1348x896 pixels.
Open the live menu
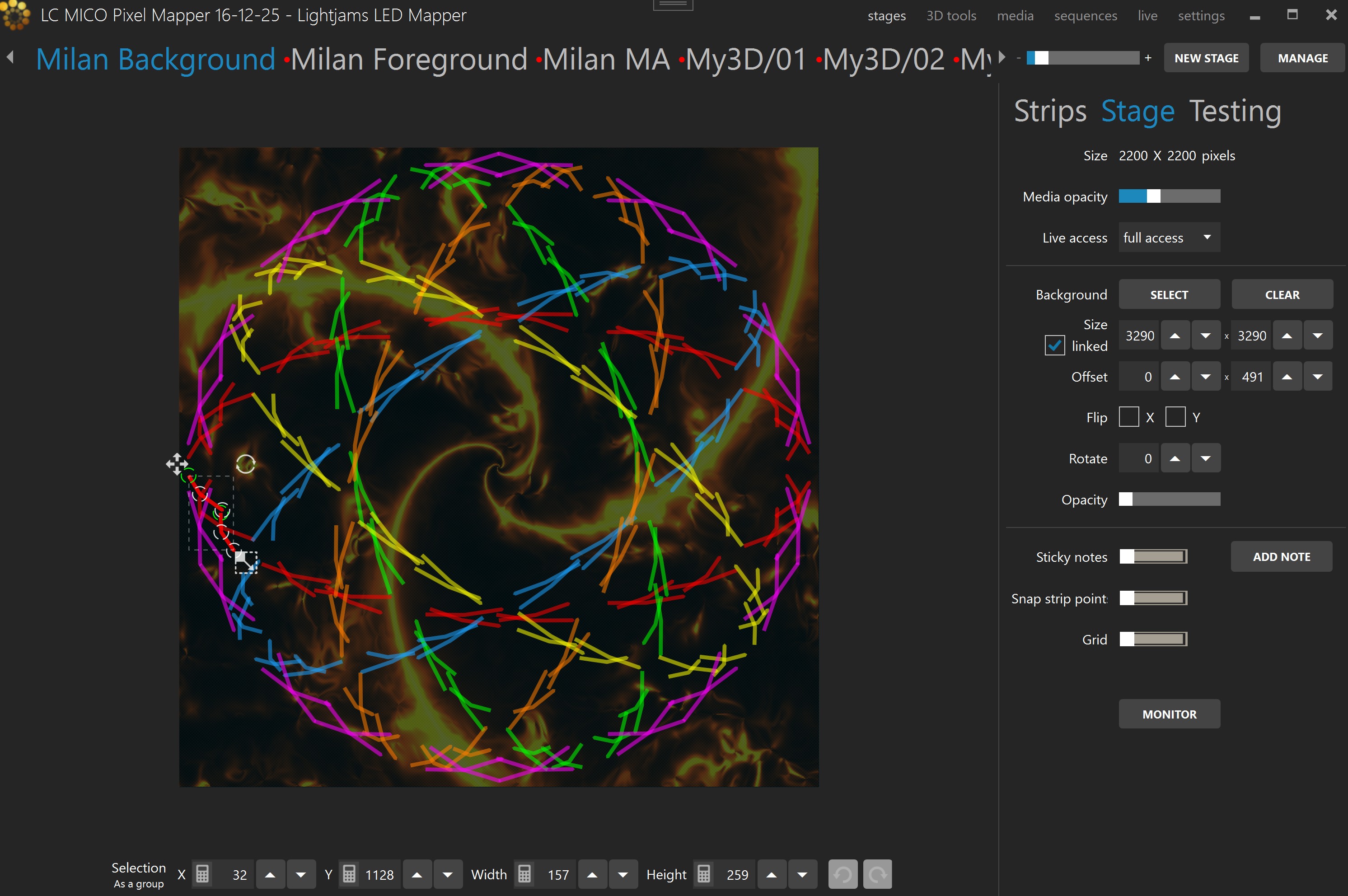(x=1147, y=15)
